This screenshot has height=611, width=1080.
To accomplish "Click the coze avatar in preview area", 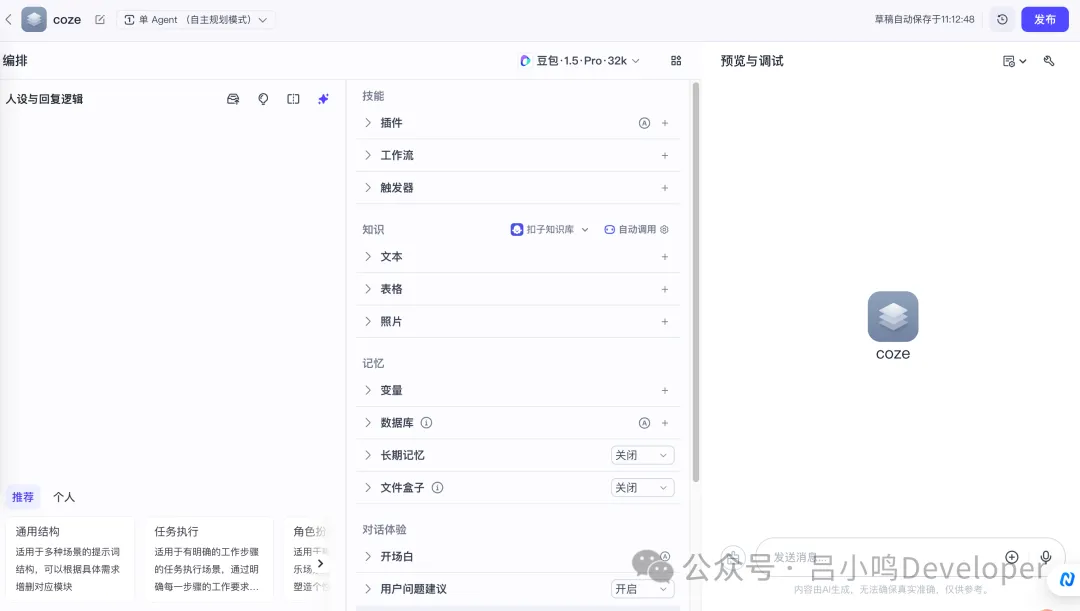I will (x=893, y=316).
